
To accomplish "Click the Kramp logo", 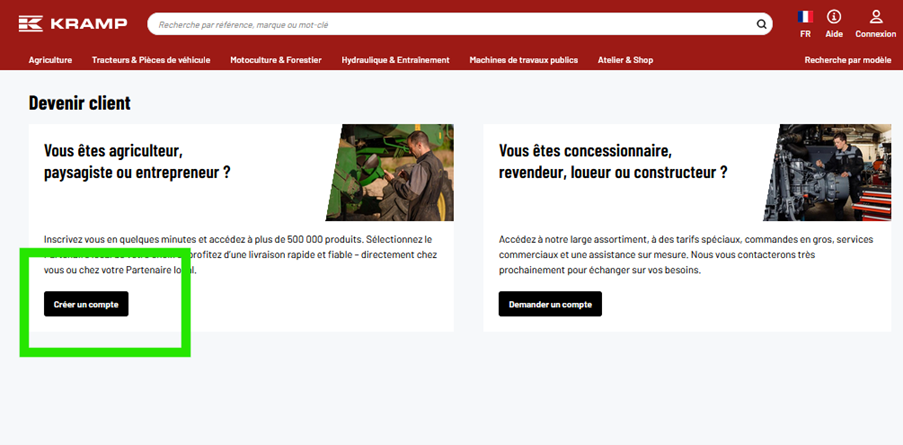I will tap(72, 24).
